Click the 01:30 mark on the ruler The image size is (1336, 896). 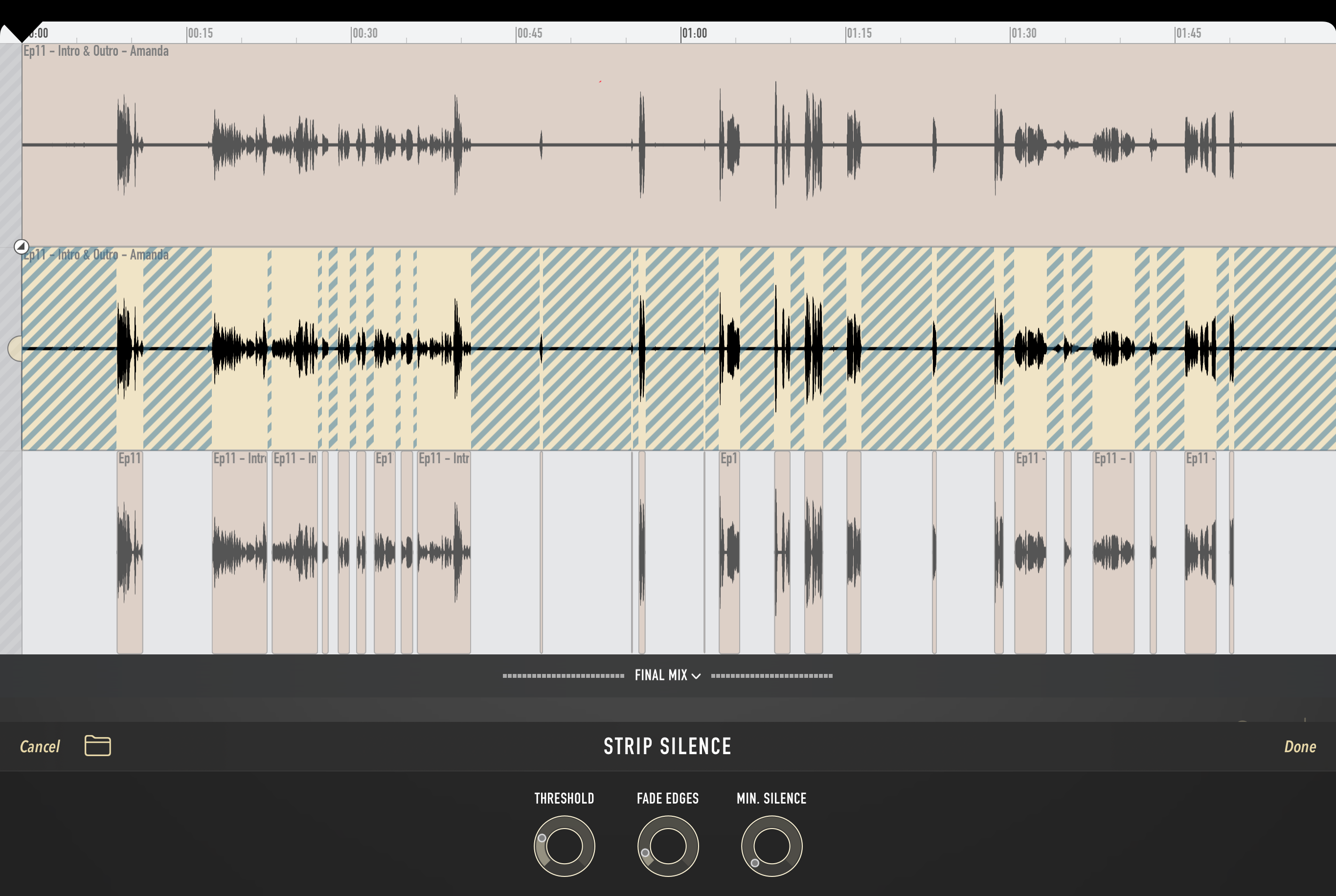tap(1023, 33)
